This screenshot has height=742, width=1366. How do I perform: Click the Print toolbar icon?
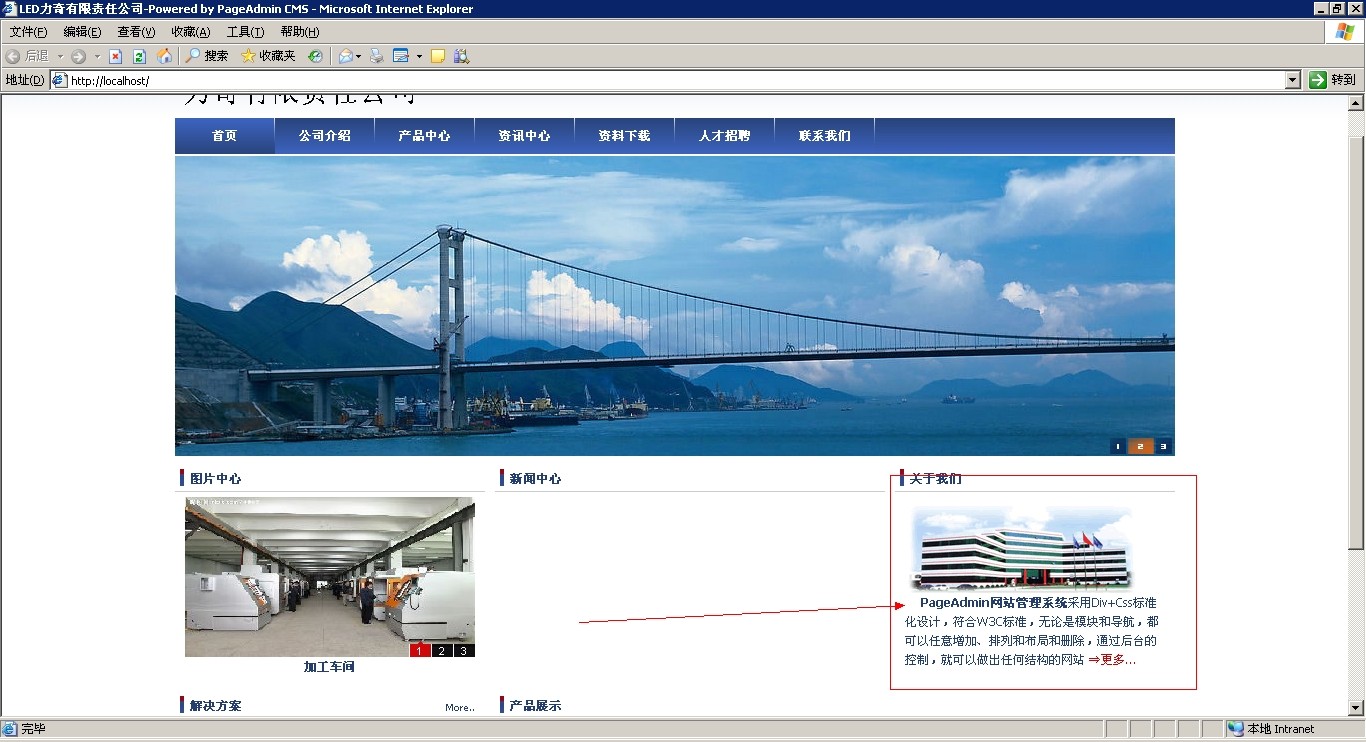377,56
